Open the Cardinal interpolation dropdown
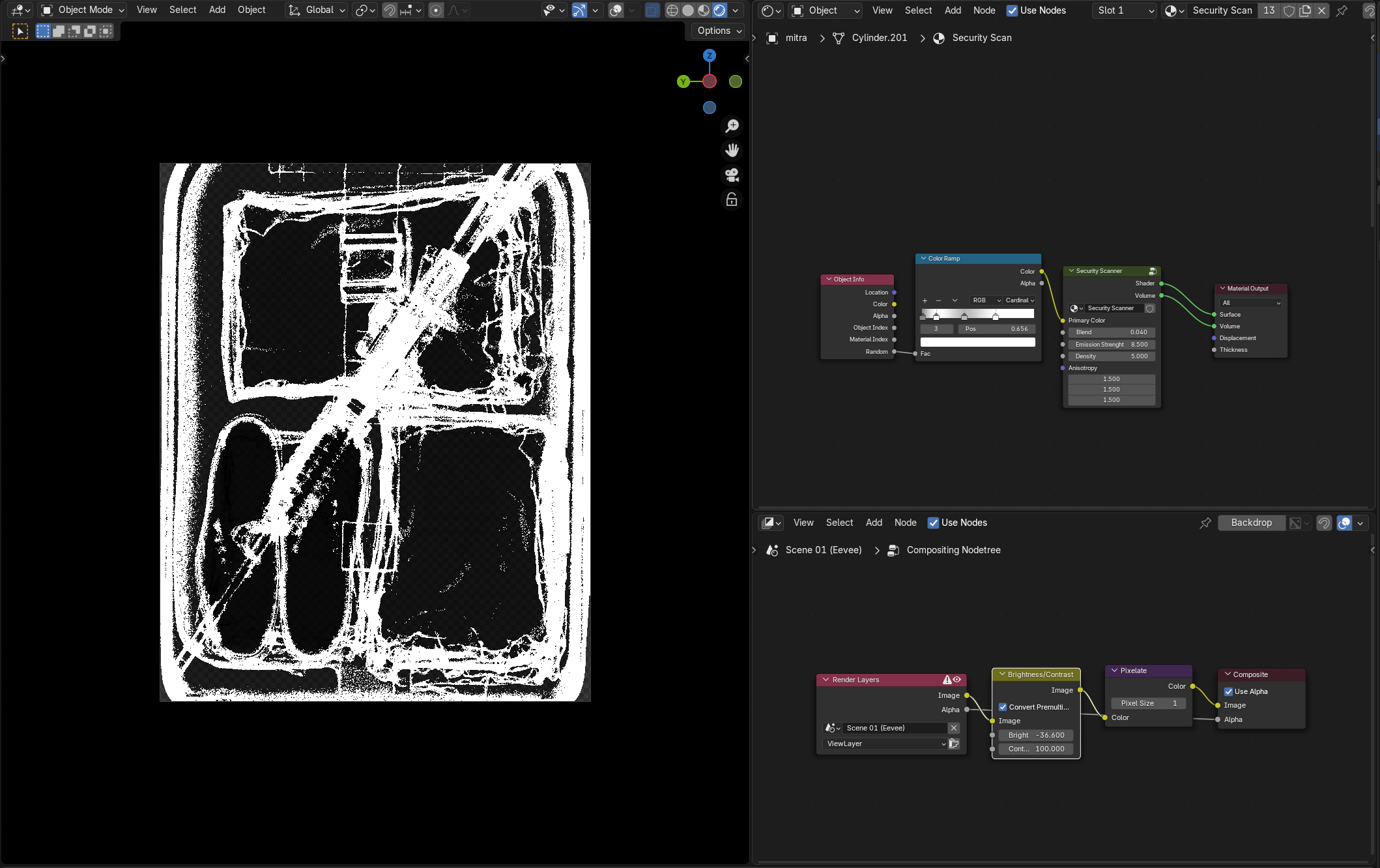This screenshot has width=1380, height=868. [1020, 300]
